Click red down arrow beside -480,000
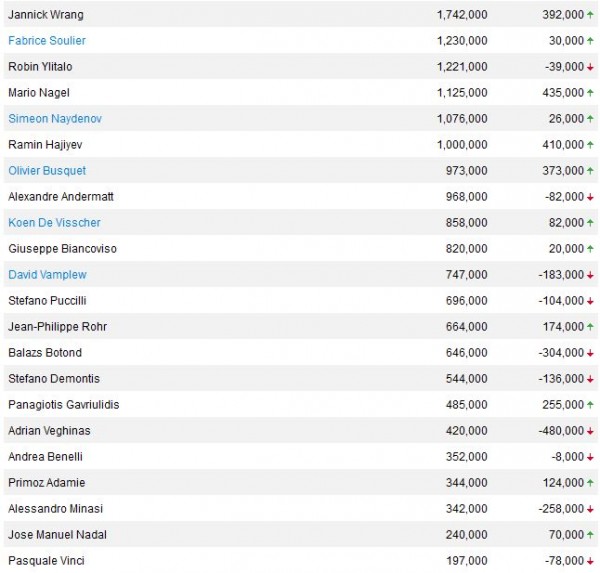The image size is (600, 573). [590, 431]
